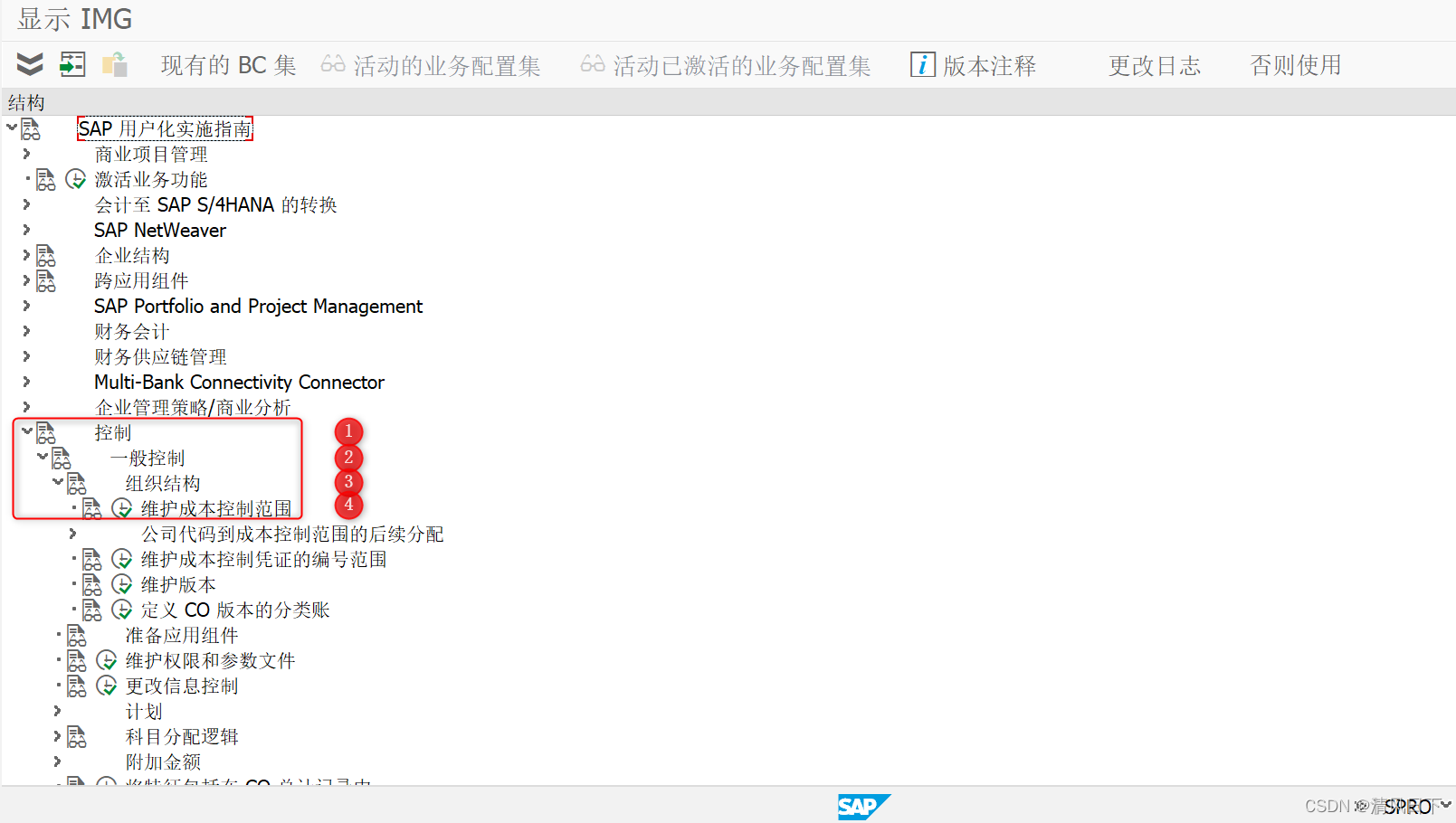
Task: Expand the 企业结构 node
Action: coord(26,255)
